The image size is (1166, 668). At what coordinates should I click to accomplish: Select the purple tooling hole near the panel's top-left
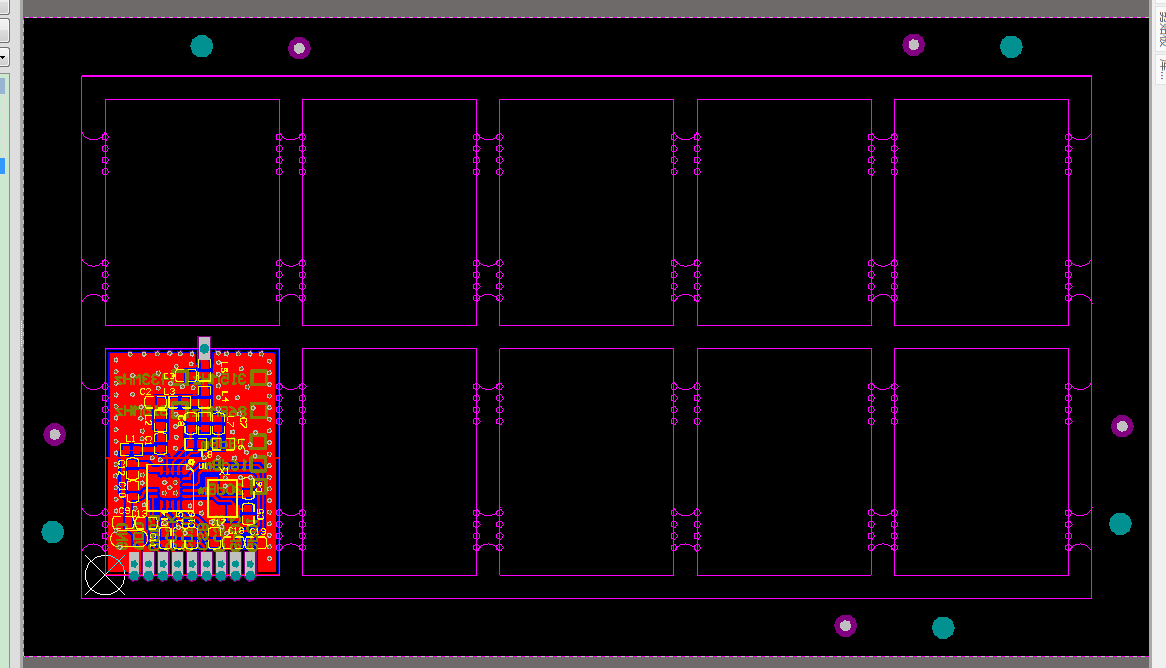(x=299, y=48)
